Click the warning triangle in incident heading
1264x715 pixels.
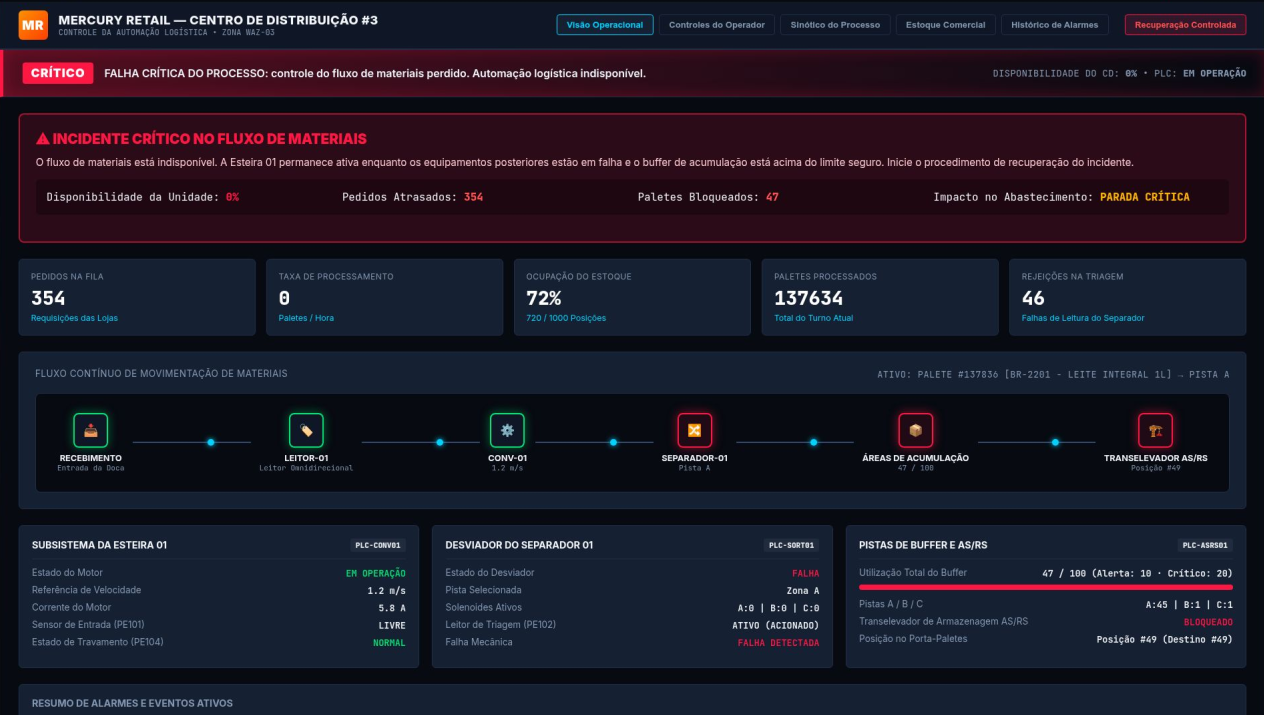coord(43,139)
